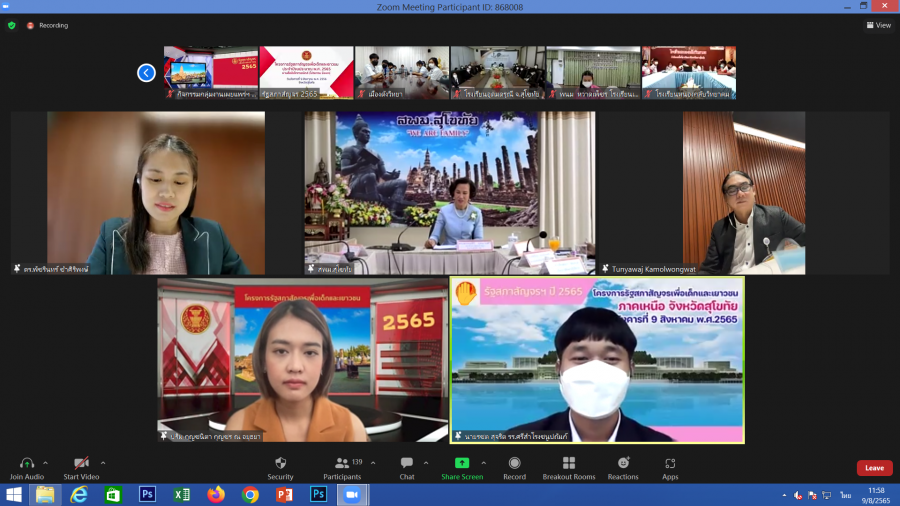Open Firefox from the Windows taskbar
The width and height of the screenshot is (900, 506).
click(216, 495)
